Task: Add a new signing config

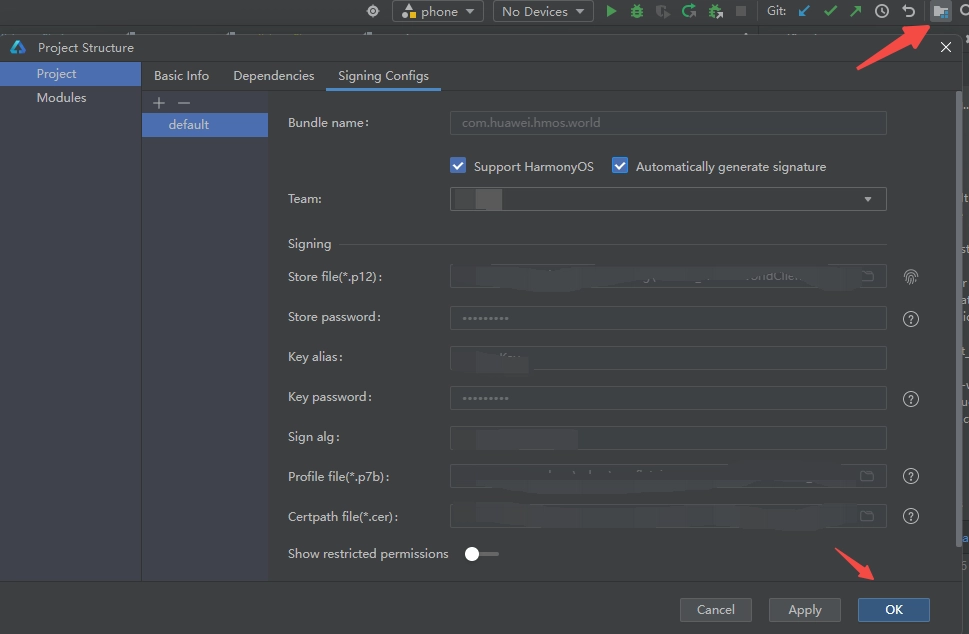Action: (x=158, y=103)
